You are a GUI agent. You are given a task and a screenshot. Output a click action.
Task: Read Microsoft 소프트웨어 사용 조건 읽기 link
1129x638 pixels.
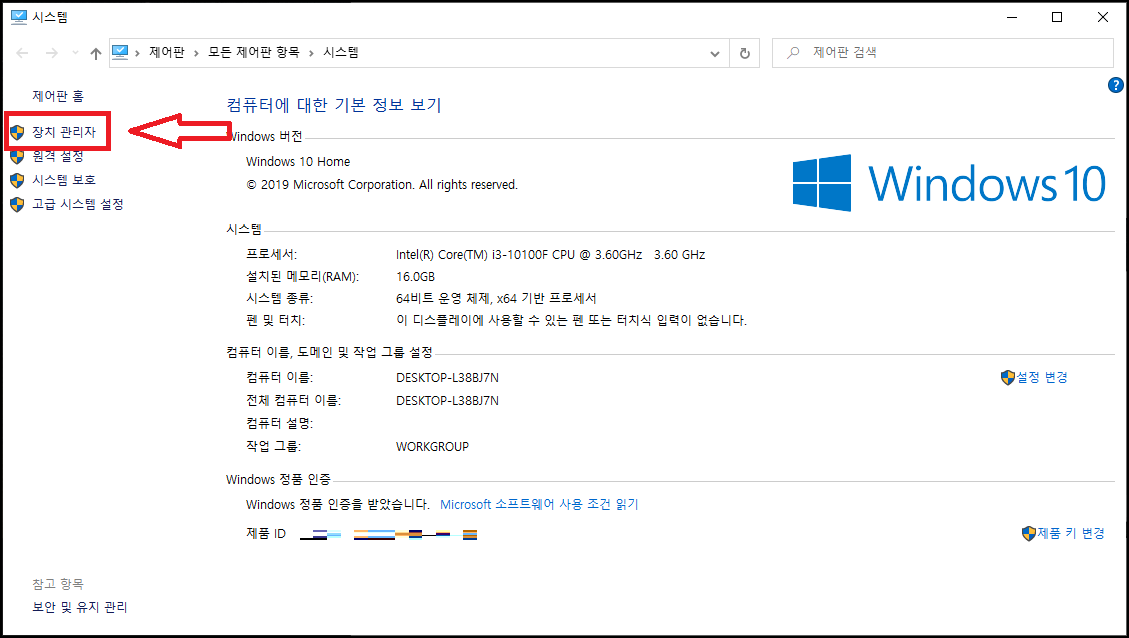[x=539, y=504]
